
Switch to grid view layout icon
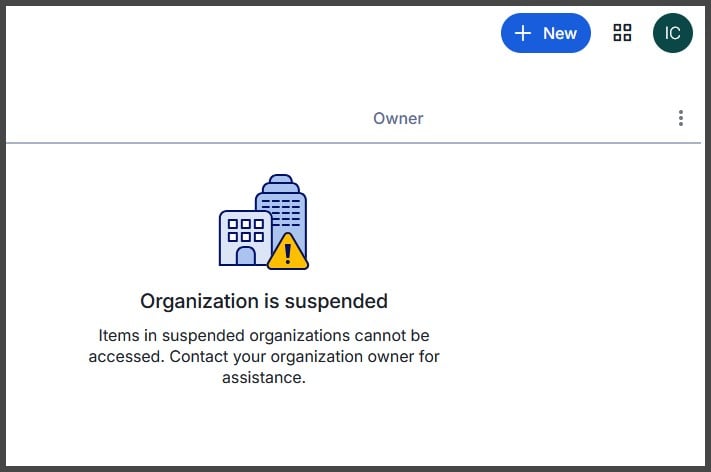(x=622, y=33)
